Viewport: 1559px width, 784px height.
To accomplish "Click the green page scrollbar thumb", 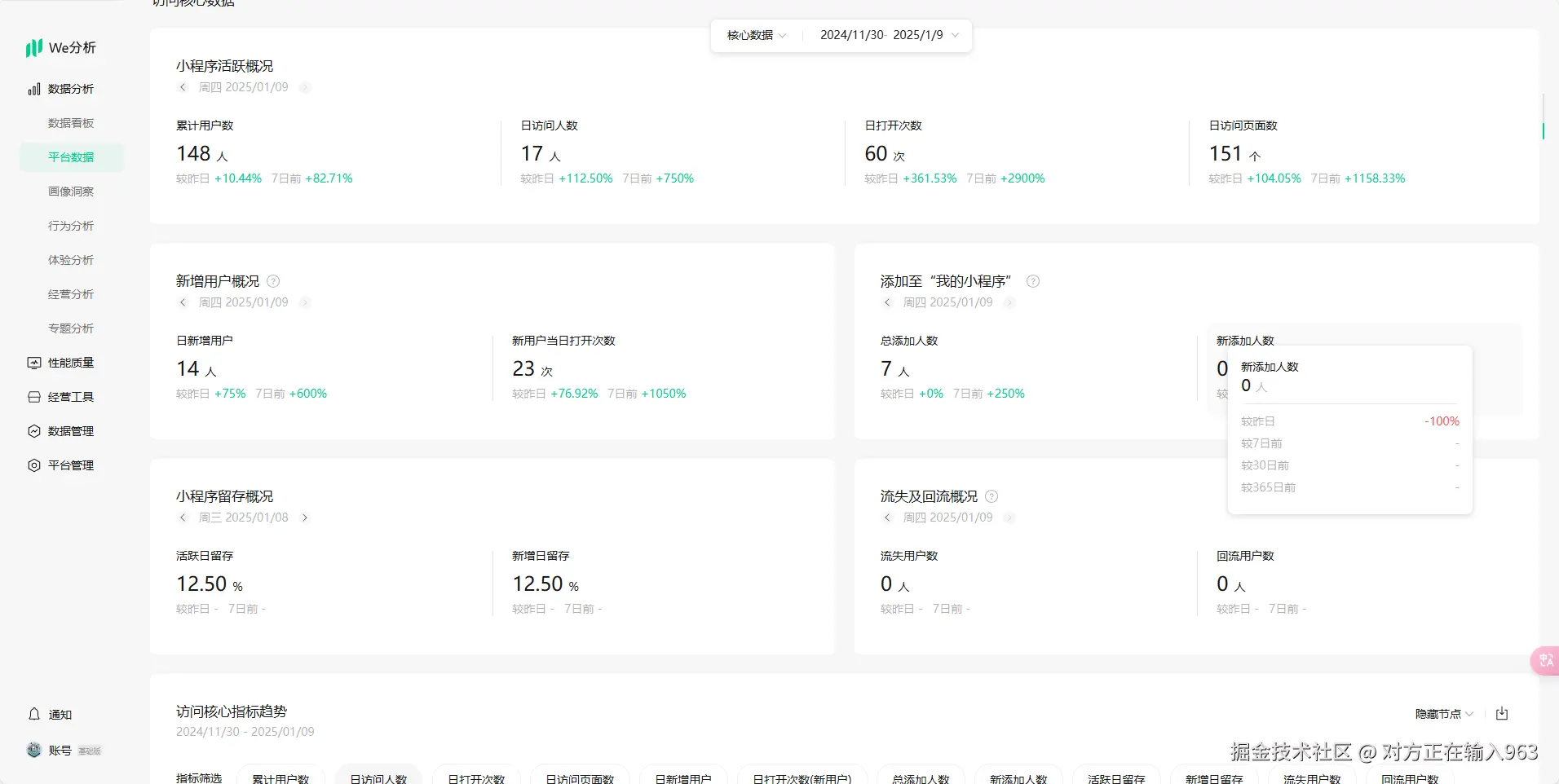I will click(x=1543, y=130).
